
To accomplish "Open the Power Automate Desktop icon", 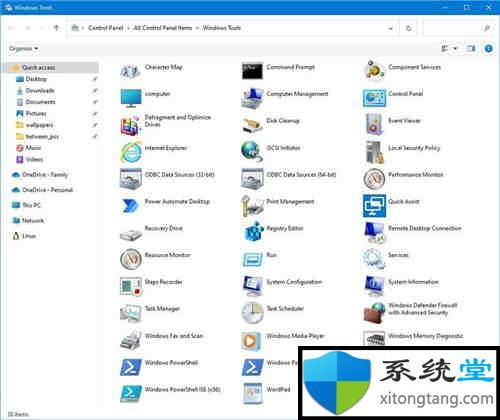I will (x=130, y=206).
